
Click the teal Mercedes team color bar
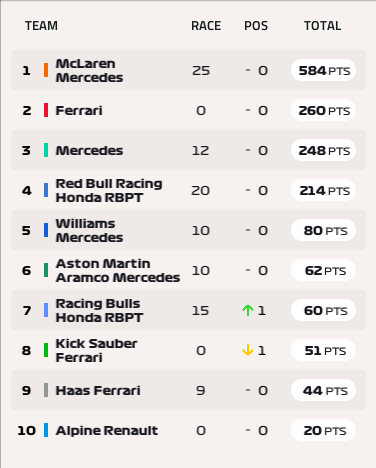click(46, 150)
